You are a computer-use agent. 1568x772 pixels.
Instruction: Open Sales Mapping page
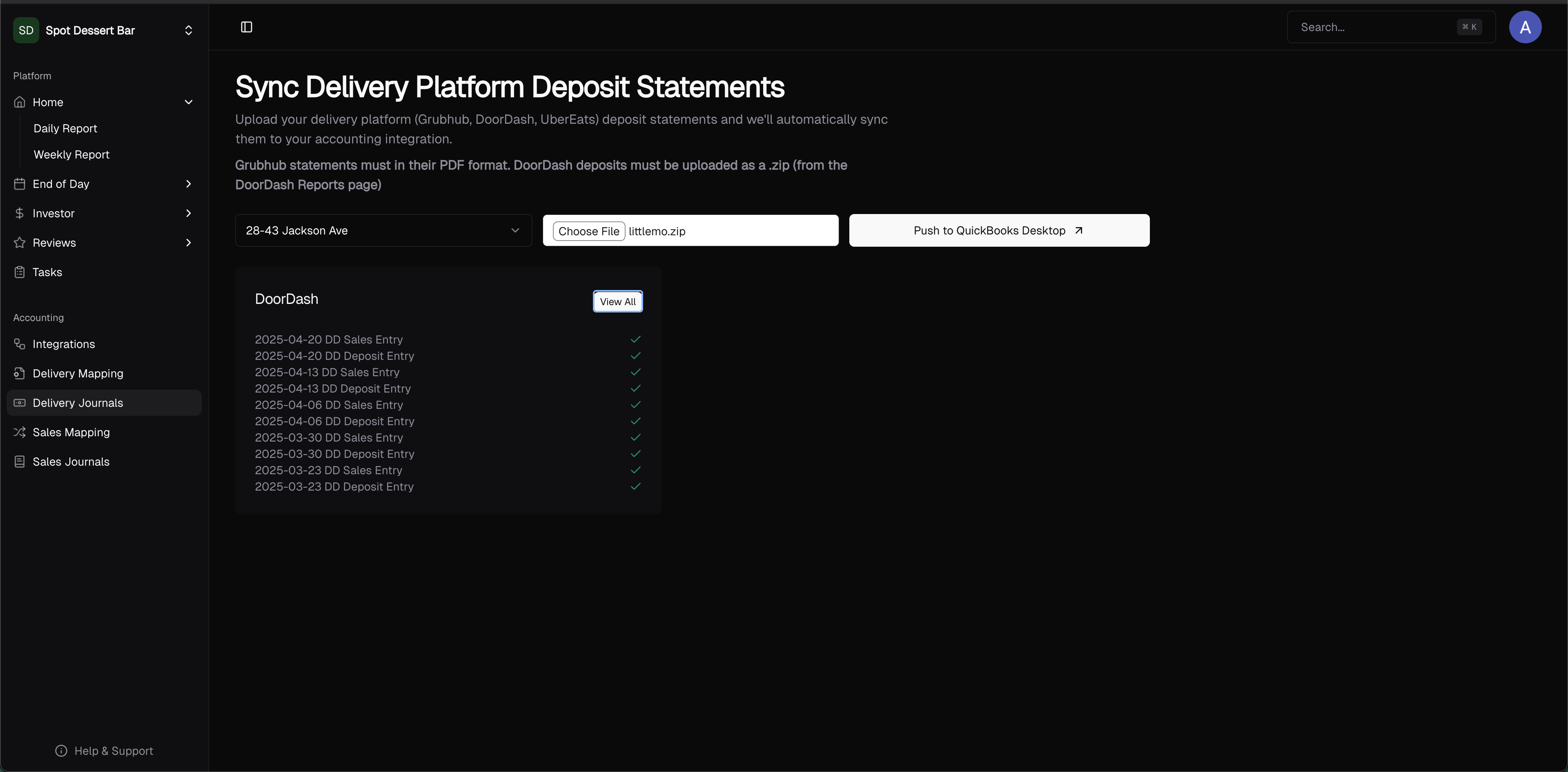tap(104, 432)
